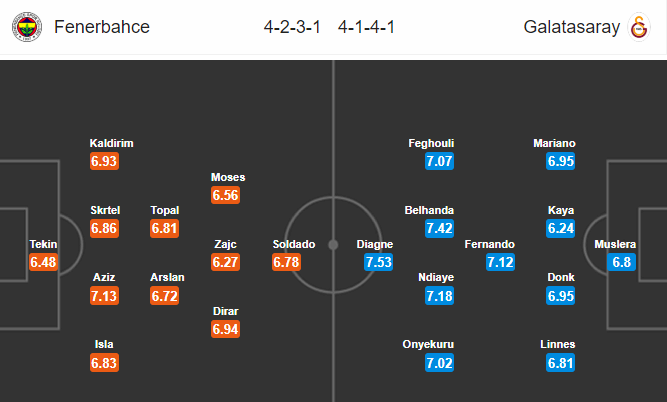Click Diagne's 7.53 rating badge
The width and height of the screenshot is (667, 402).
pyautogui.click(x=379, y=262)
